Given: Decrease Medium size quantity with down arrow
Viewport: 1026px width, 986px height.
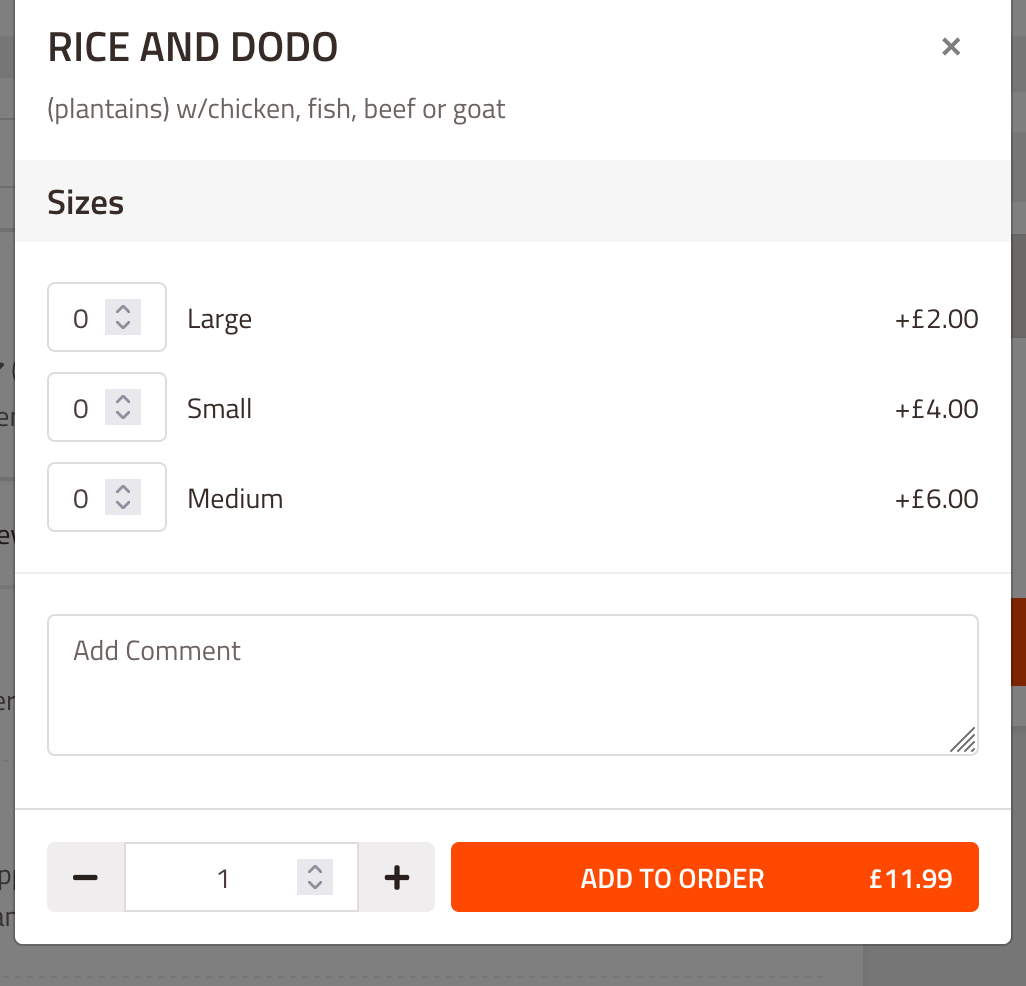Looking at the screenshot, I should (x=123, y=506).
